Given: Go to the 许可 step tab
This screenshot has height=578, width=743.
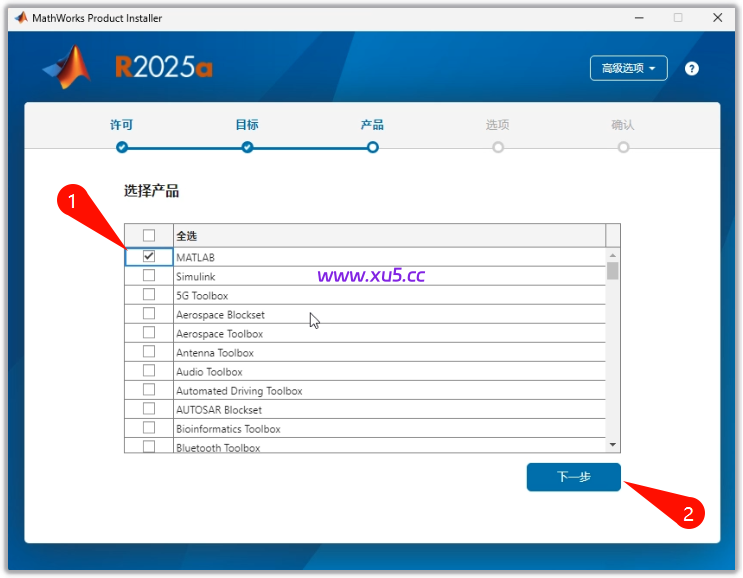Looking at the screenshot, I should [122, 125].
